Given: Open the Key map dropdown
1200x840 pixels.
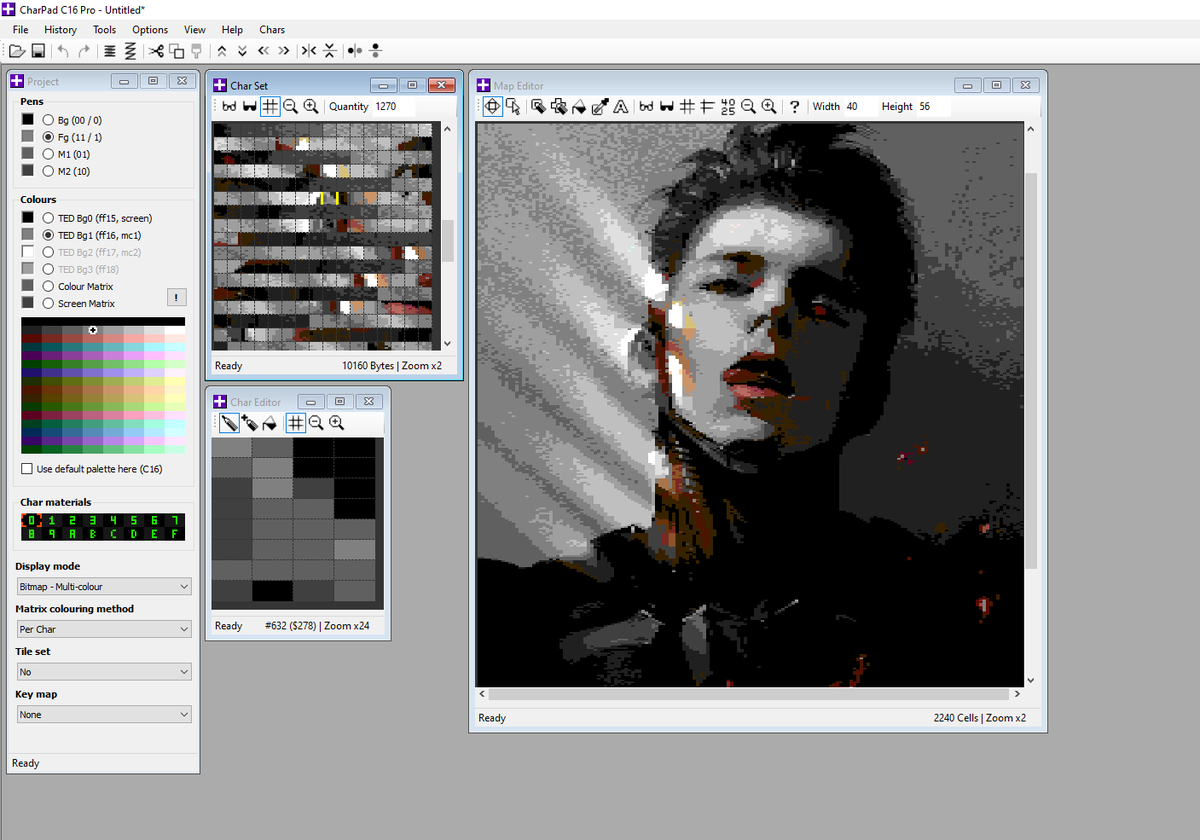Looking at the screenshot, I should tap(103, 714).
